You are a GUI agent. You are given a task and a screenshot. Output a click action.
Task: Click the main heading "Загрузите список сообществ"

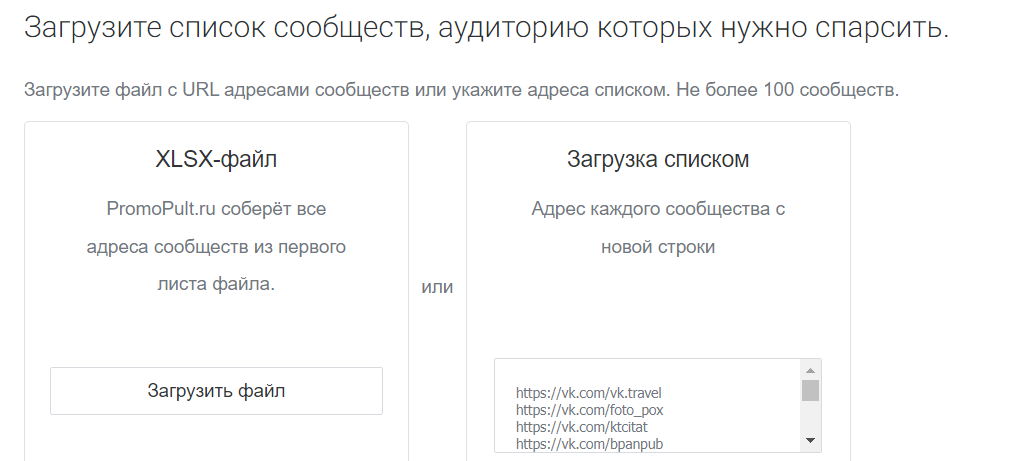click(486, 27)
